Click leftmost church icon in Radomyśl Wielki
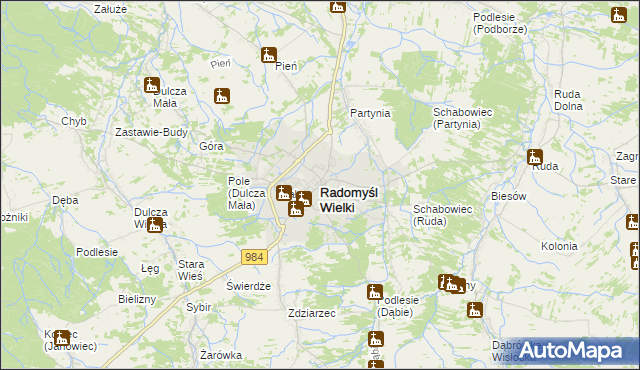Screen dimensions: 640x370 tap(284, 193)
